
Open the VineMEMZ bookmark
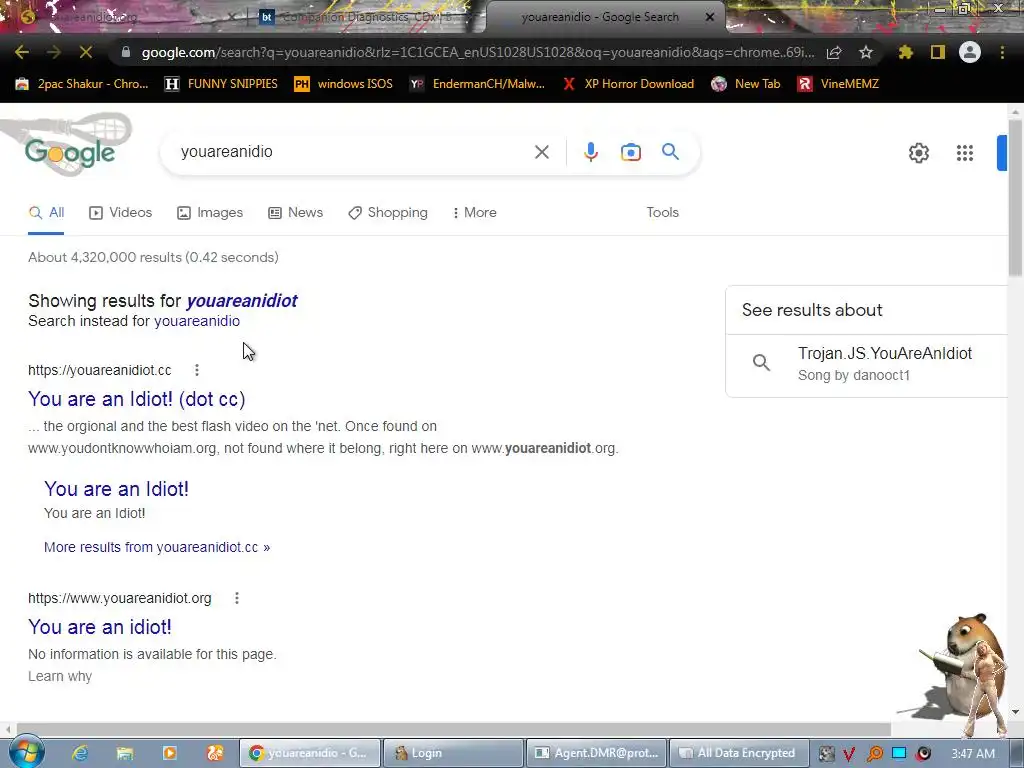[838, 84]
